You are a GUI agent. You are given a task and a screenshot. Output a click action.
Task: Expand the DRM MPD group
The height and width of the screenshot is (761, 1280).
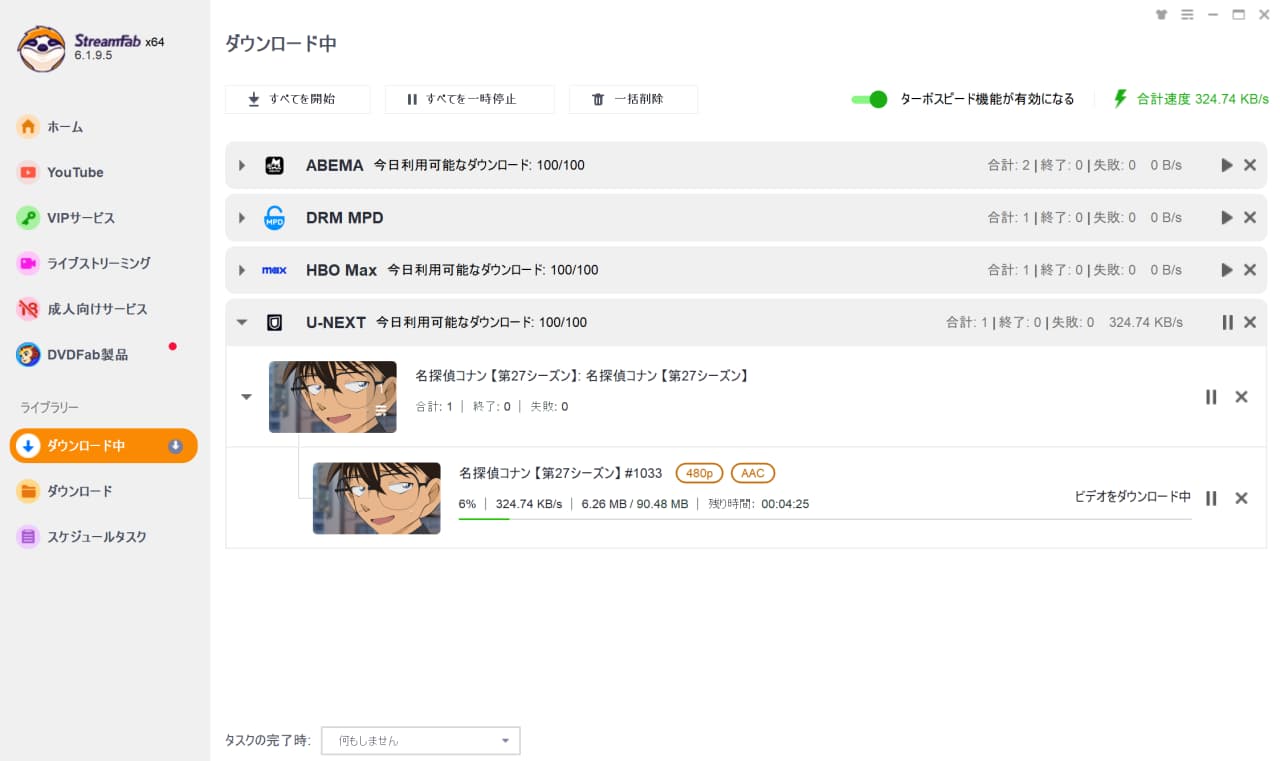pos(242,217)
